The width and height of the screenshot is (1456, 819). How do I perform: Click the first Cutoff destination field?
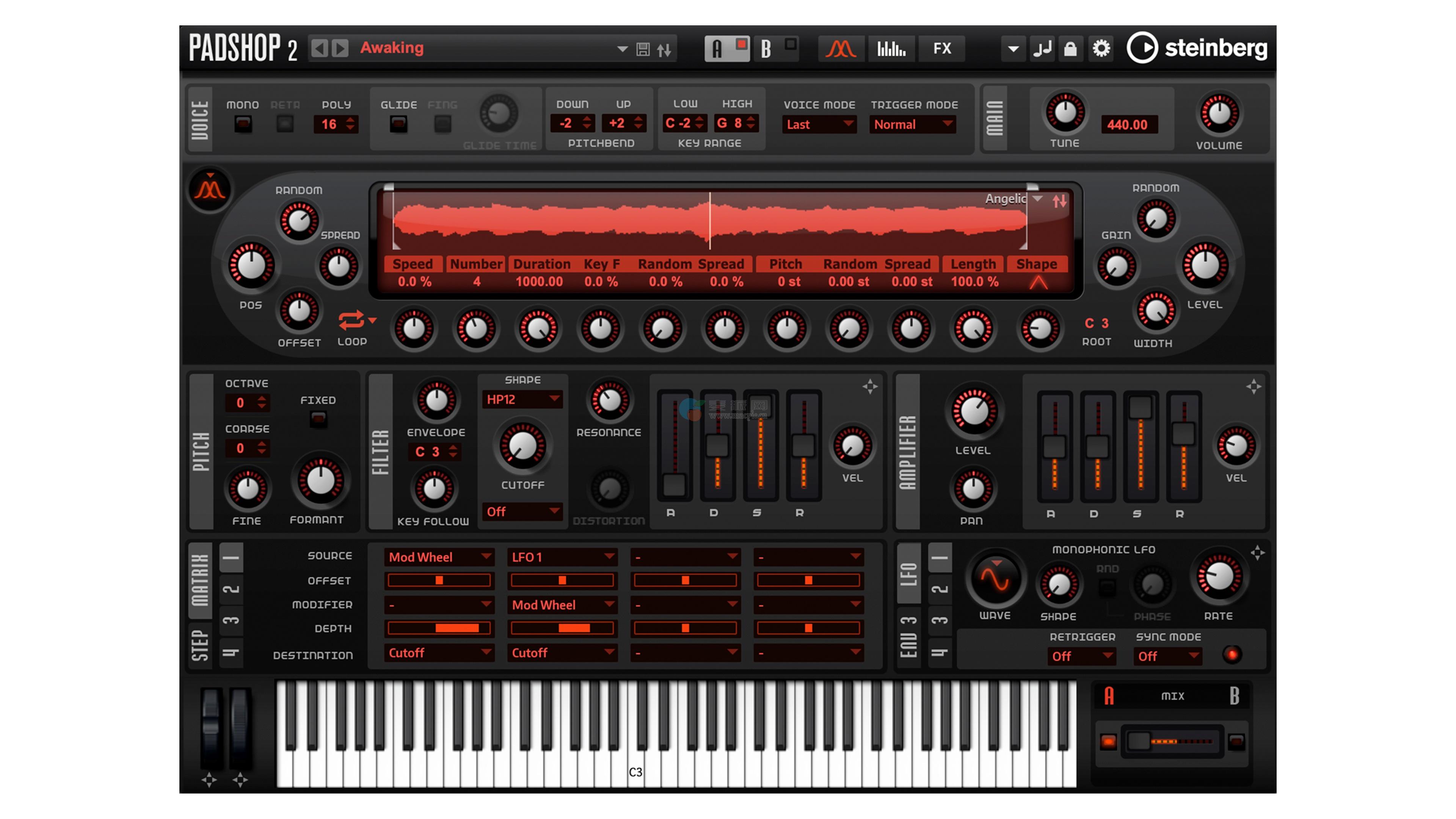(x=439, y=653)
